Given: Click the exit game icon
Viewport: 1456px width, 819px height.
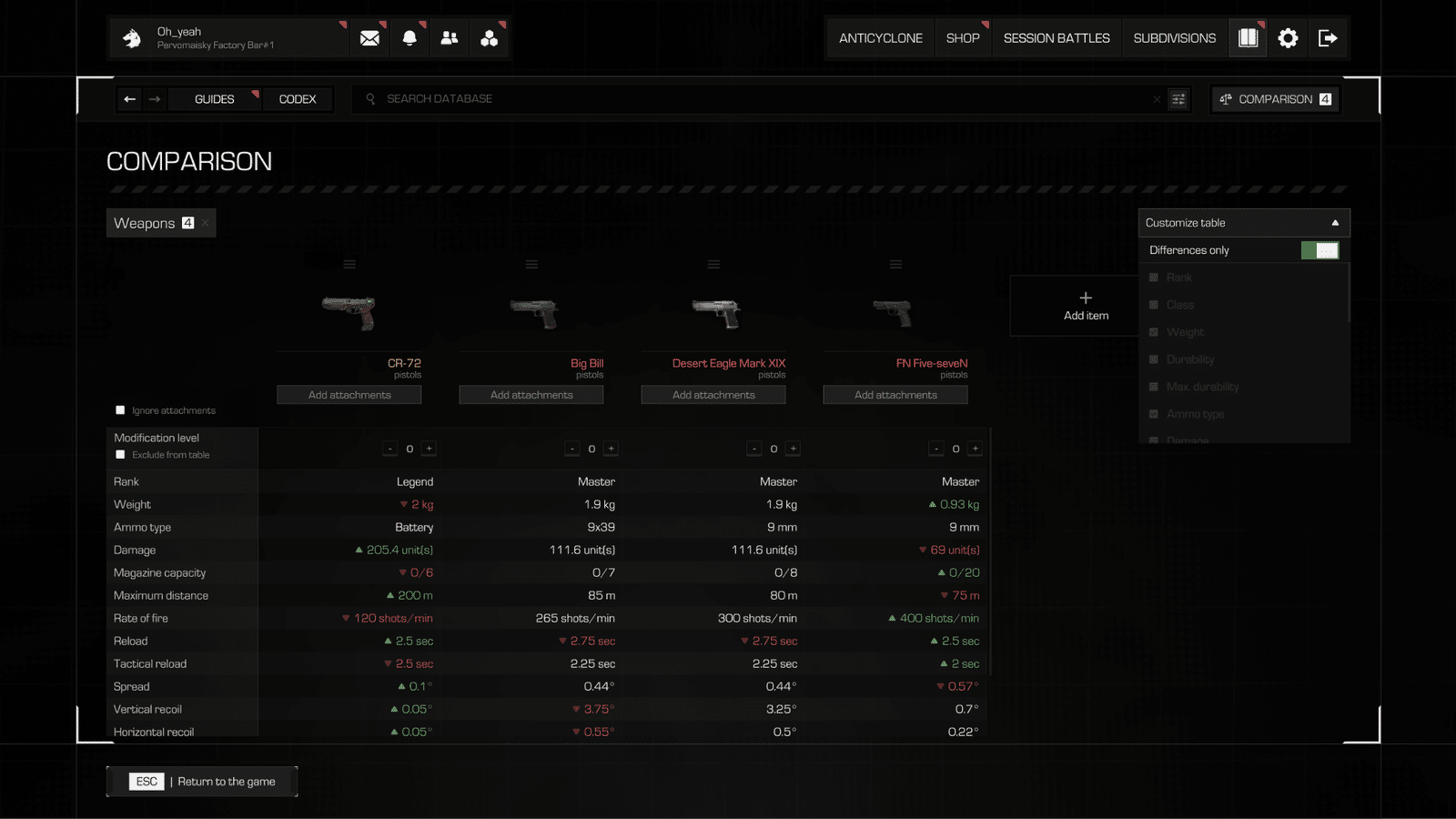Looking at the screenshot, I should pos(1328,38).
